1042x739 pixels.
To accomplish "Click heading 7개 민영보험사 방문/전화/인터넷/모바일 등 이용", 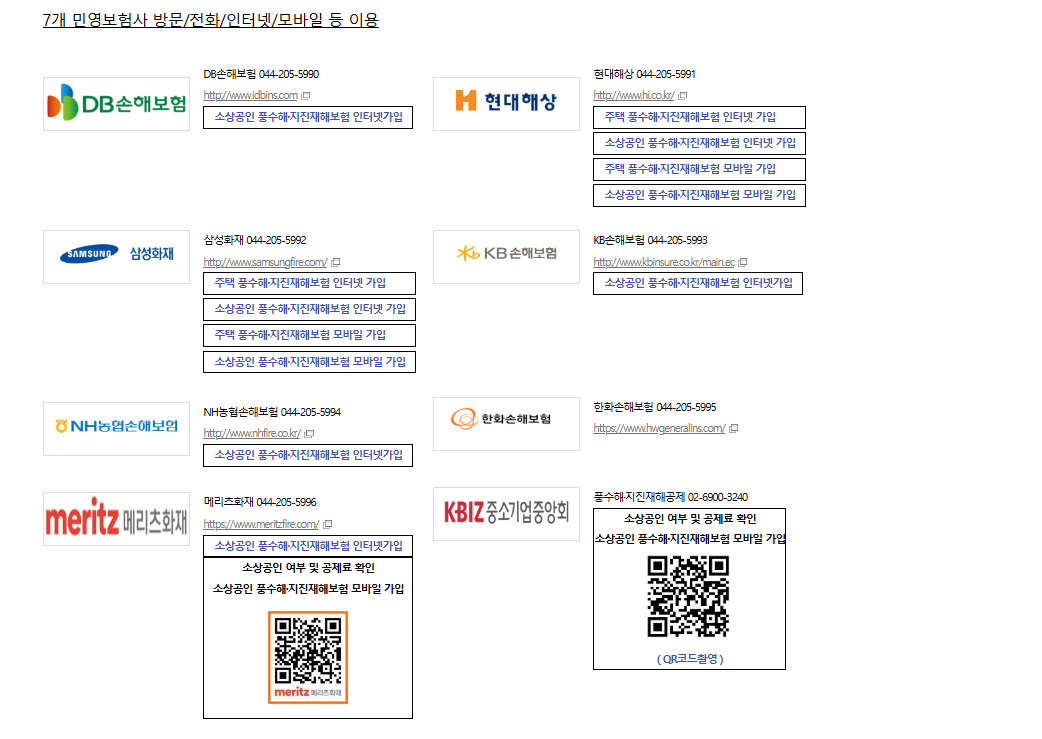I will pos(211,20).
